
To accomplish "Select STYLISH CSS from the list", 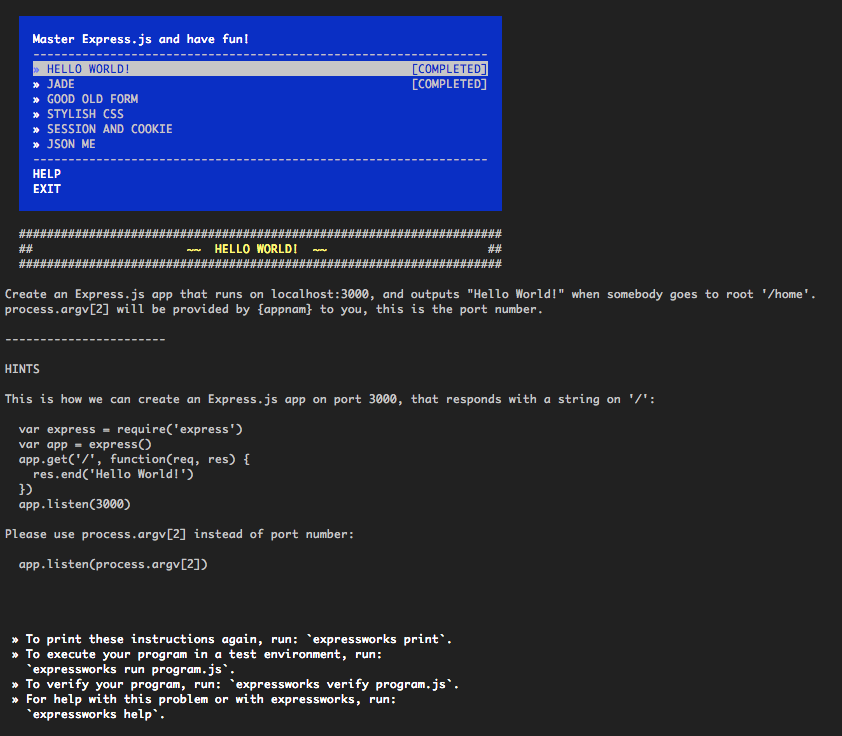I will 85,114.
